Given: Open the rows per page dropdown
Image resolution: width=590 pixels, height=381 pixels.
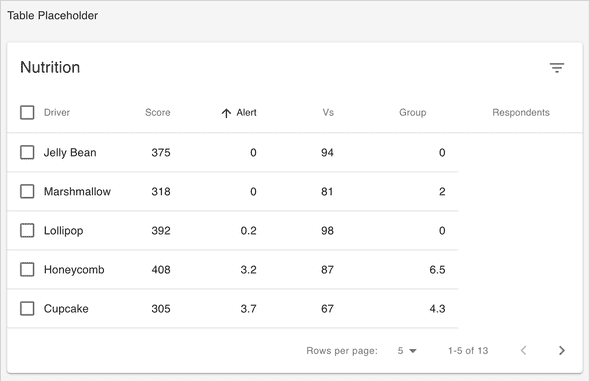Looking at the screenshot, I should coord(407,351).
